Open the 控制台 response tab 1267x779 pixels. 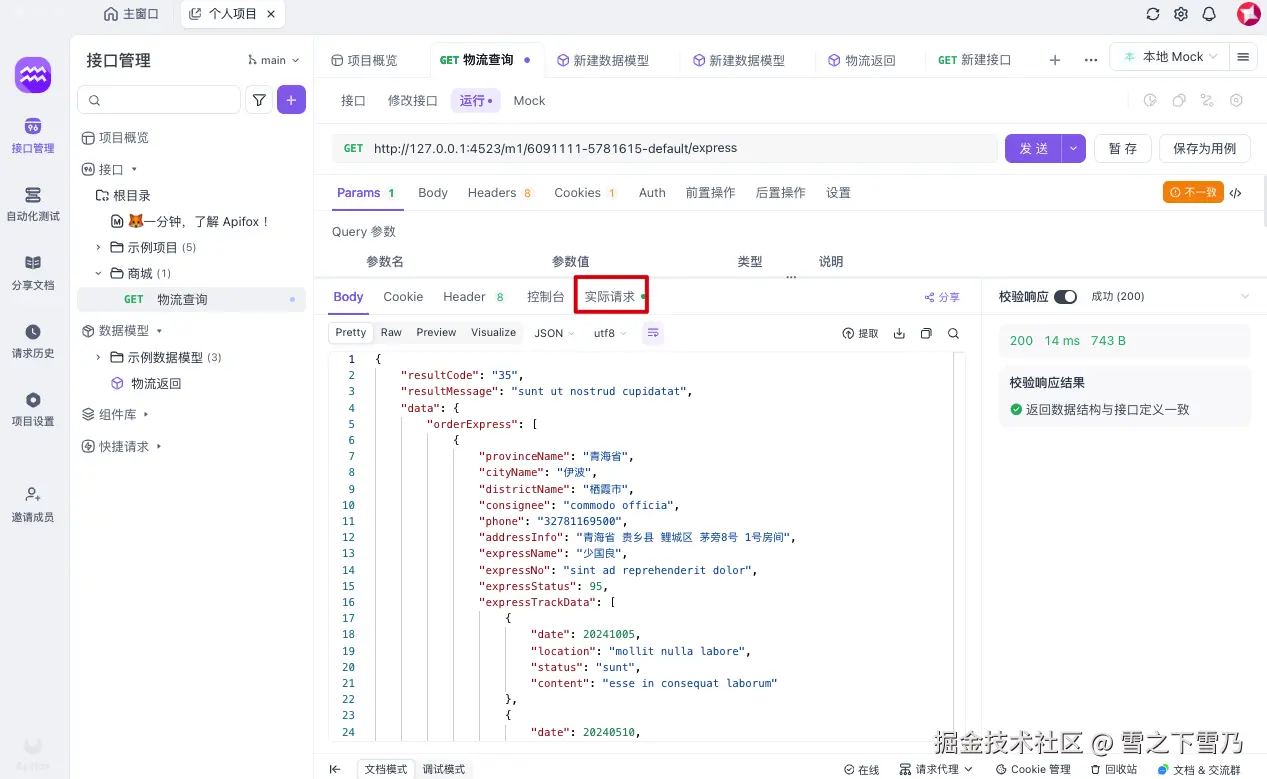pos(546,297)
